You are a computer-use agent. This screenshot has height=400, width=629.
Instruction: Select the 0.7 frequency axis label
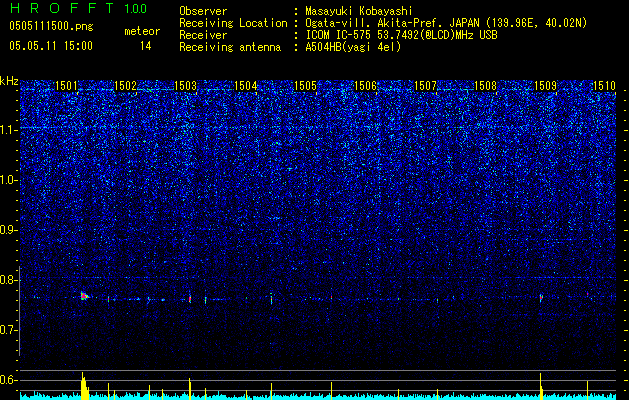[8, 330]
